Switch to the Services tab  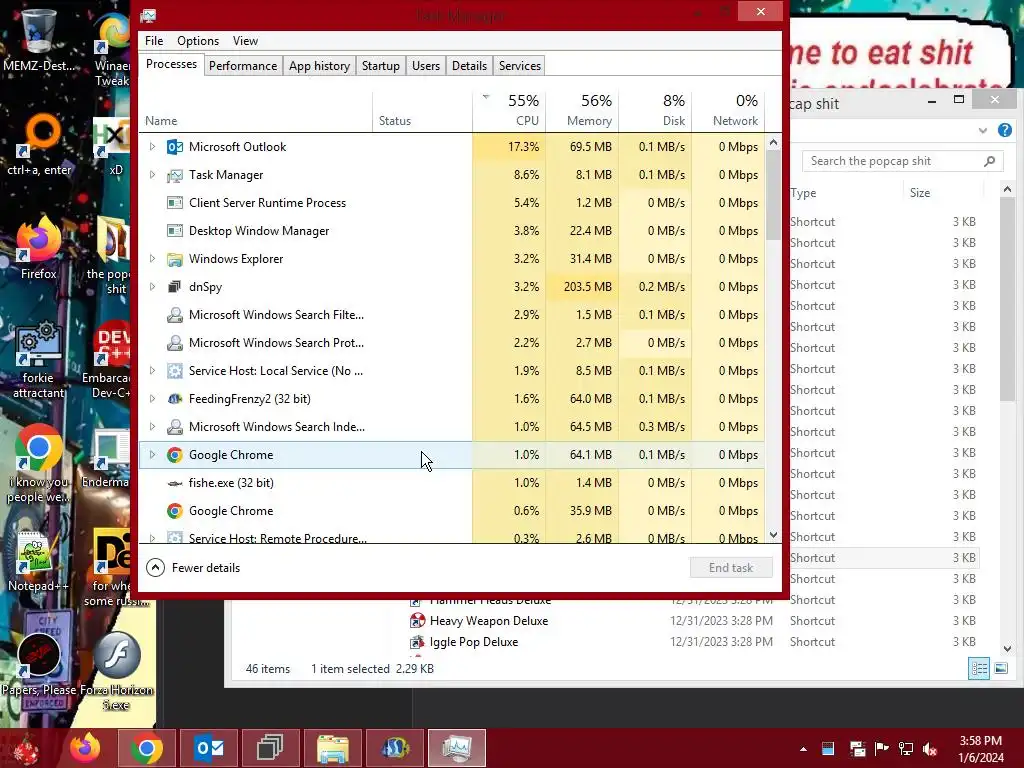coord(520,66)
